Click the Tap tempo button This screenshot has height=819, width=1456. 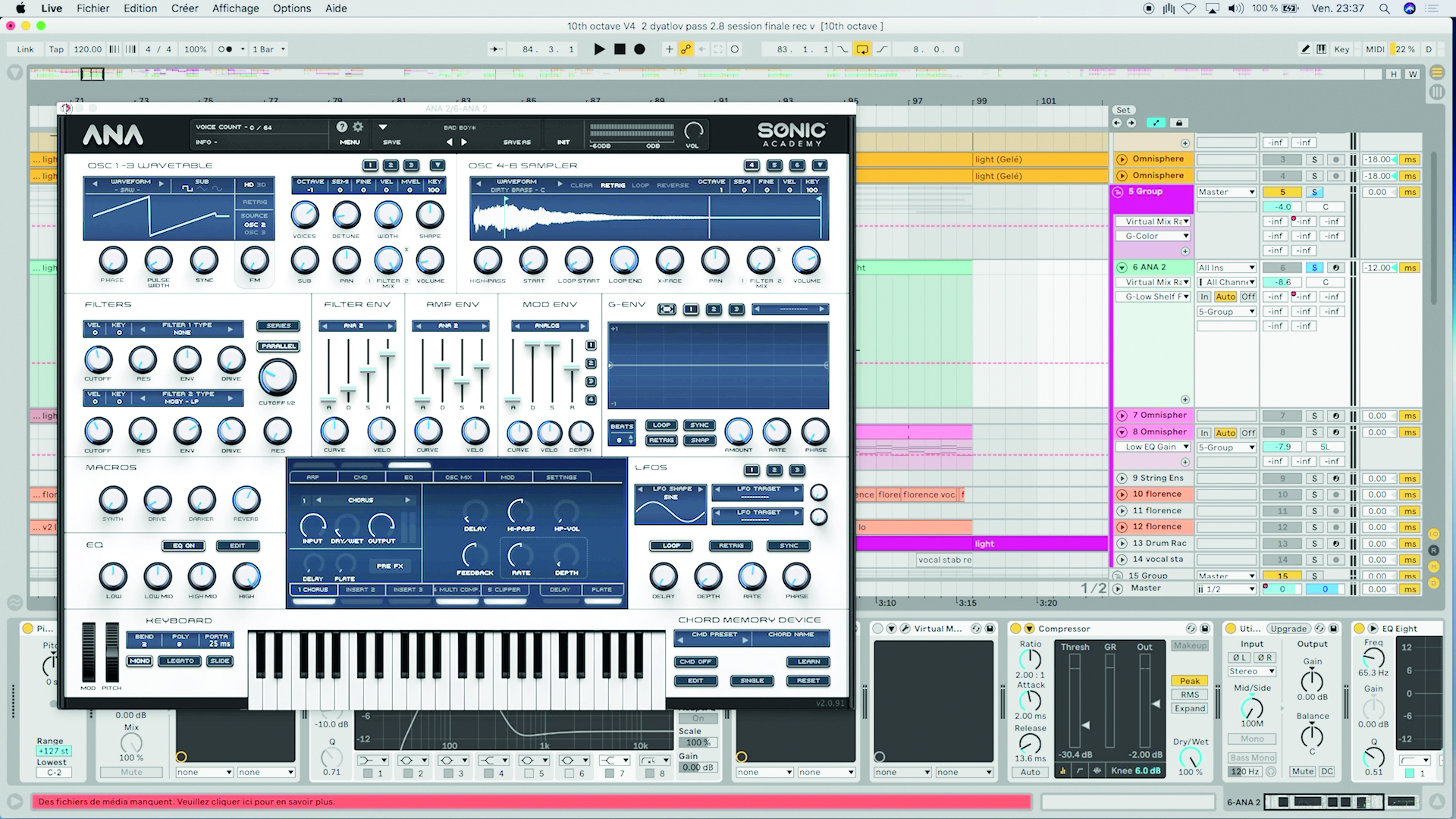tap(57, 49)
